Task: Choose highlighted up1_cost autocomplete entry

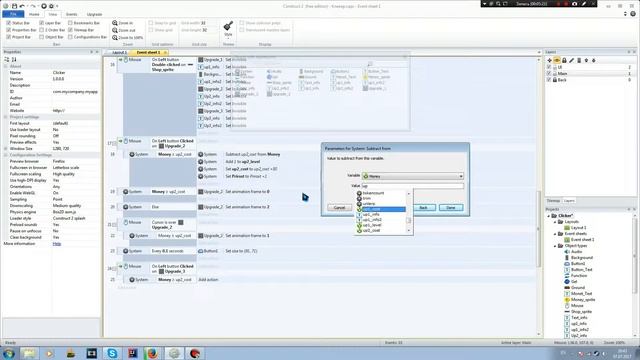Action: point(381,209)
